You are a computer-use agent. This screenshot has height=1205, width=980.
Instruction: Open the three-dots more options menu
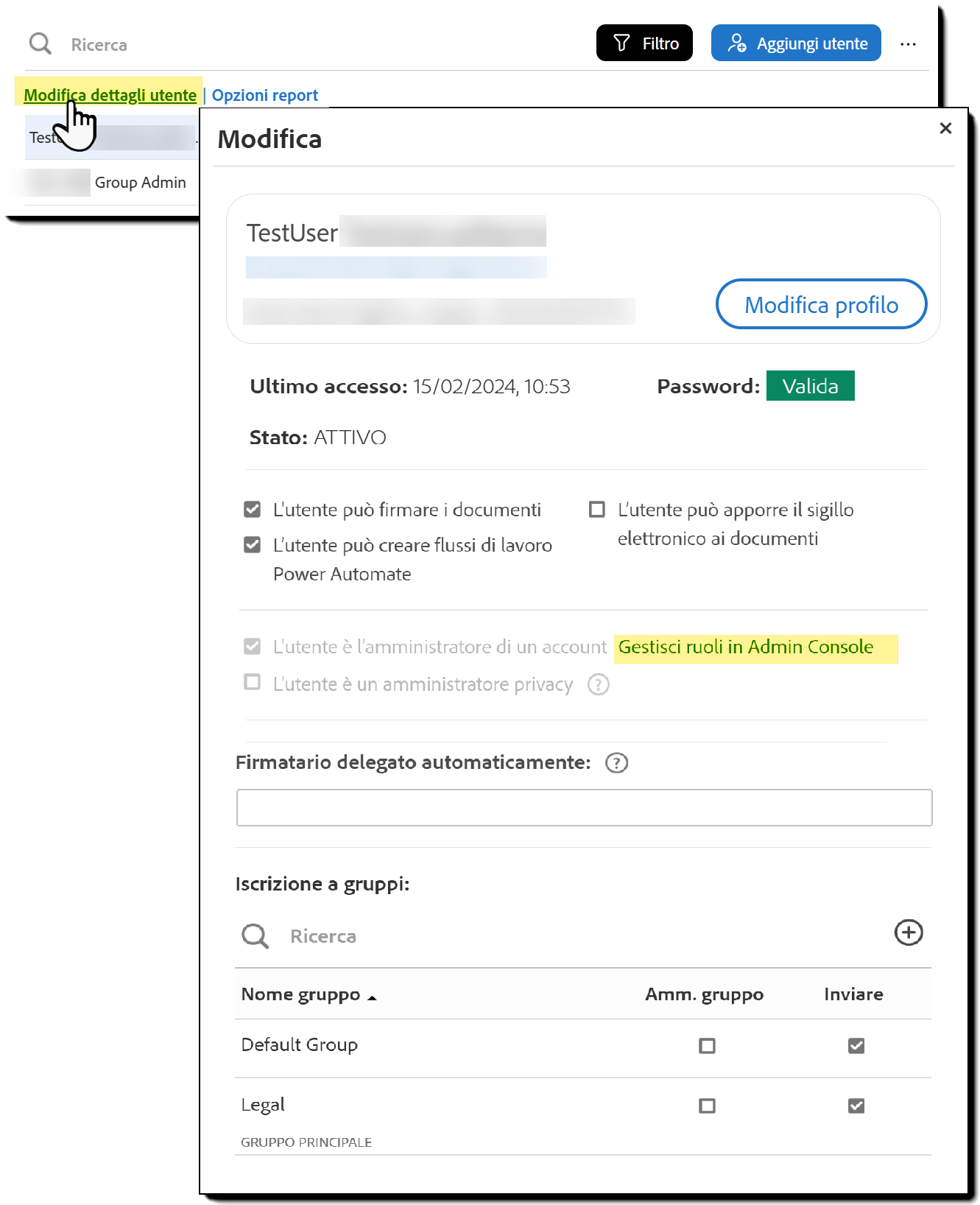(x=908, y=44)
